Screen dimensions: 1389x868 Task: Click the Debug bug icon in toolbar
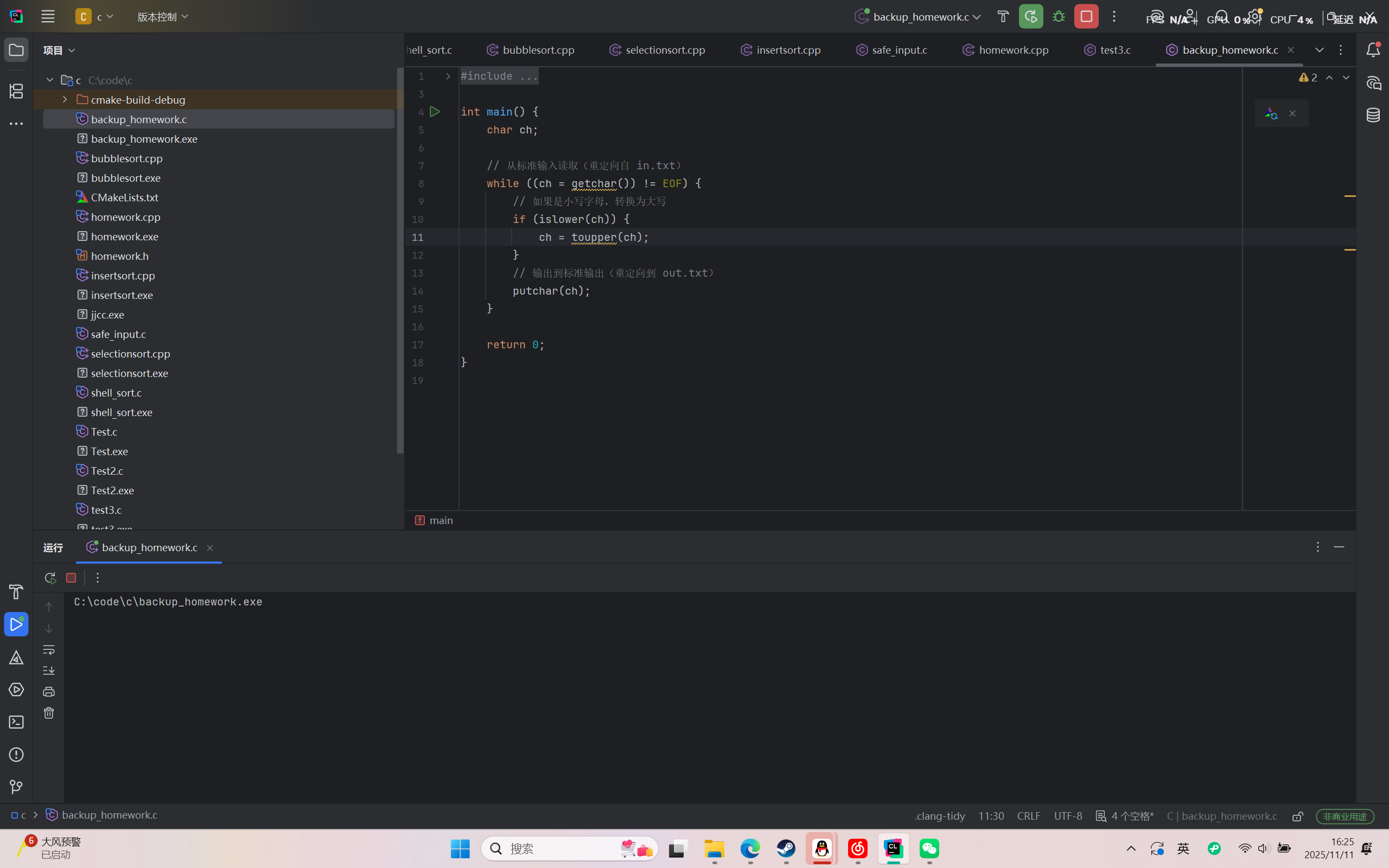click(1059, 17)
